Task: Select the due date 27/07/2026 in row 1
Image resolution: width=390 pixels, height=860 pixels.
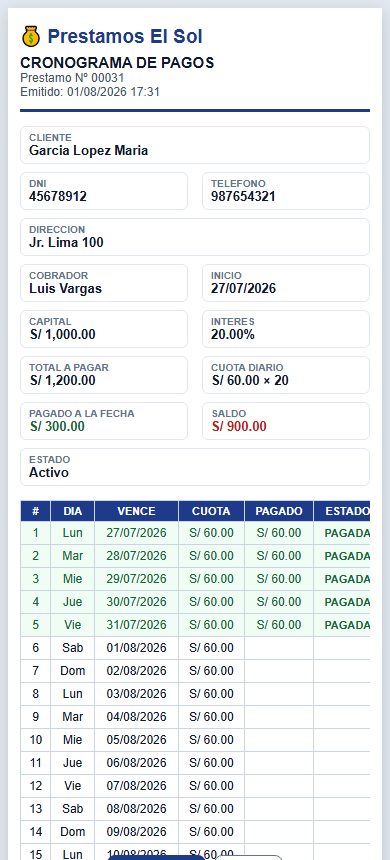Action: pos(136,533)
